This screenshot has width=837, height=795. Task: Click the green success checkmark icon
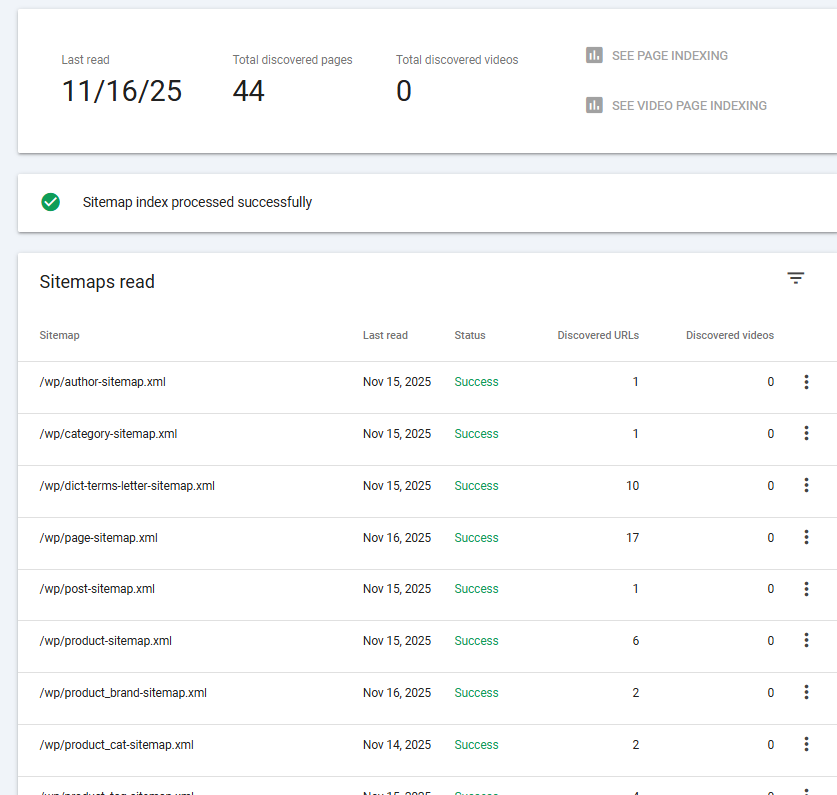(51, 202)
